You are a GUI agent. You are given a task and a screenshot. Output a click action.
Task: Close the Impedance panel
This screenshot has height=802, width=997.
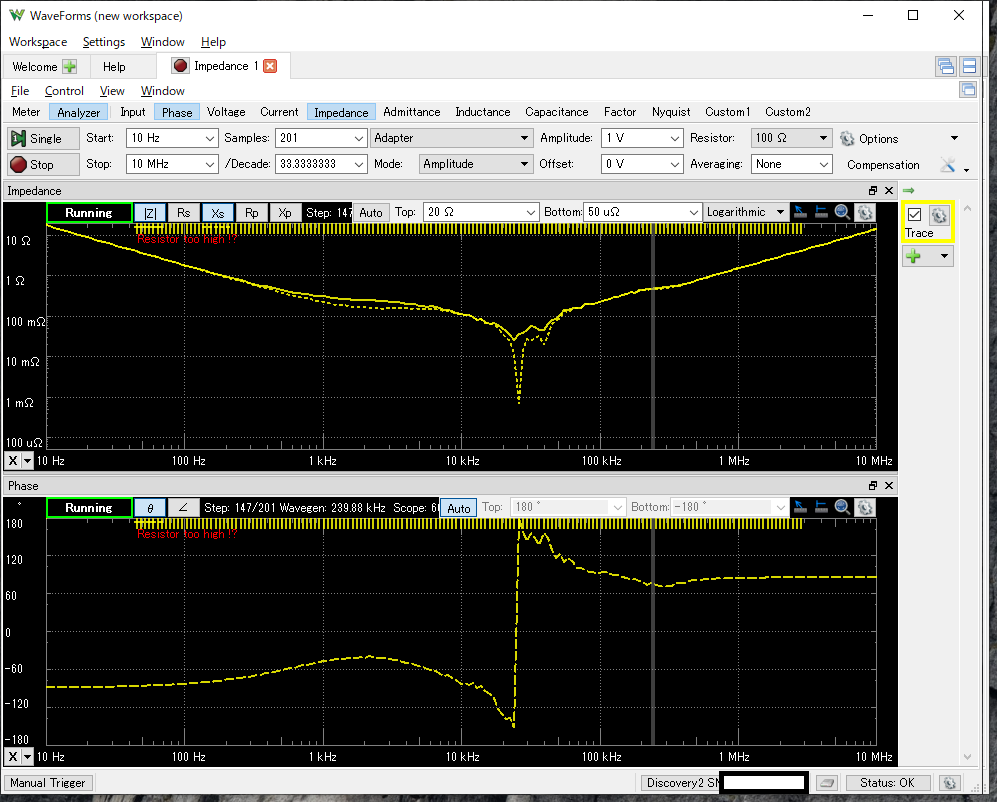[x=889, y=191]
